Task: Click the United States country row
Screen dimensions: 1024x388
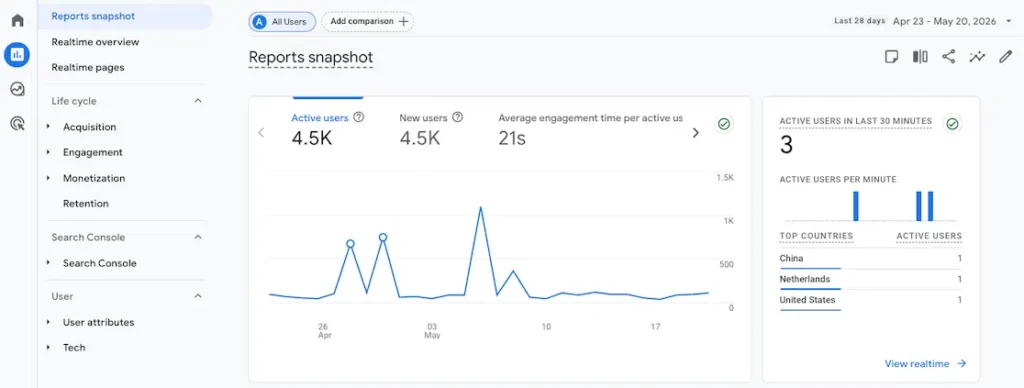Action: 871,300
